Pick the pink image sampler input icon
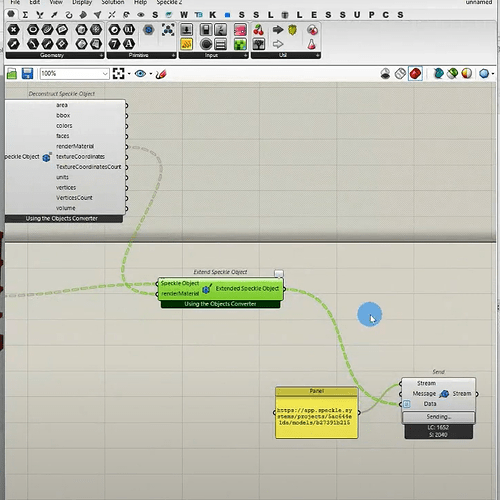Screen dimensions: 500x500 240,30
